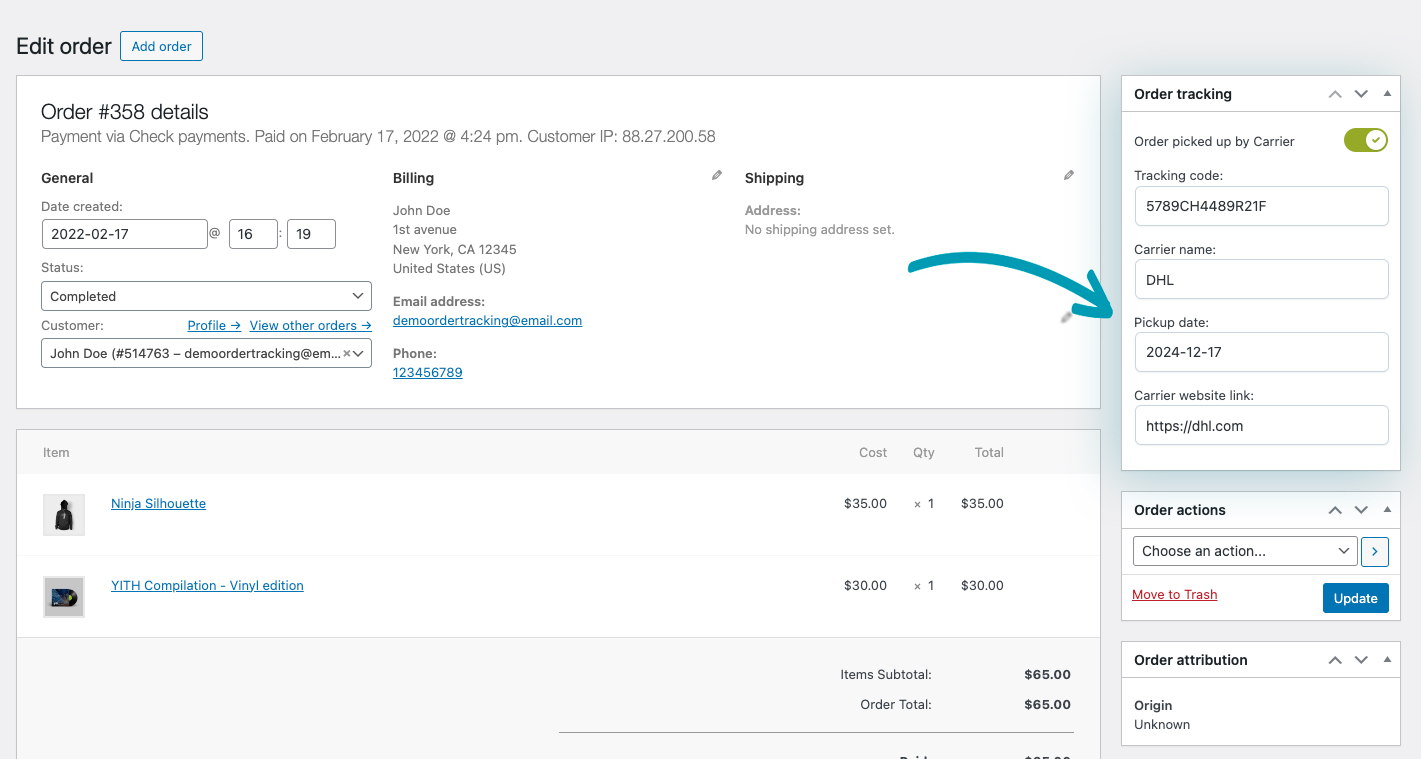Open View other orders link
Viewport: 1421px width, 759px height.
[311, 325]
